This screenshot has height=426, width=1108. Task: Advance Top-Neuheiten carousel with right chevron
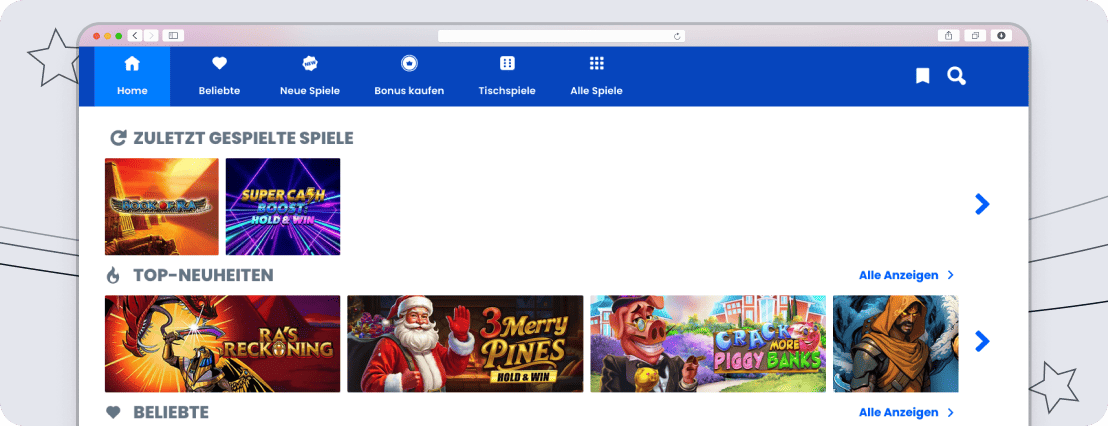pos(982,342)
